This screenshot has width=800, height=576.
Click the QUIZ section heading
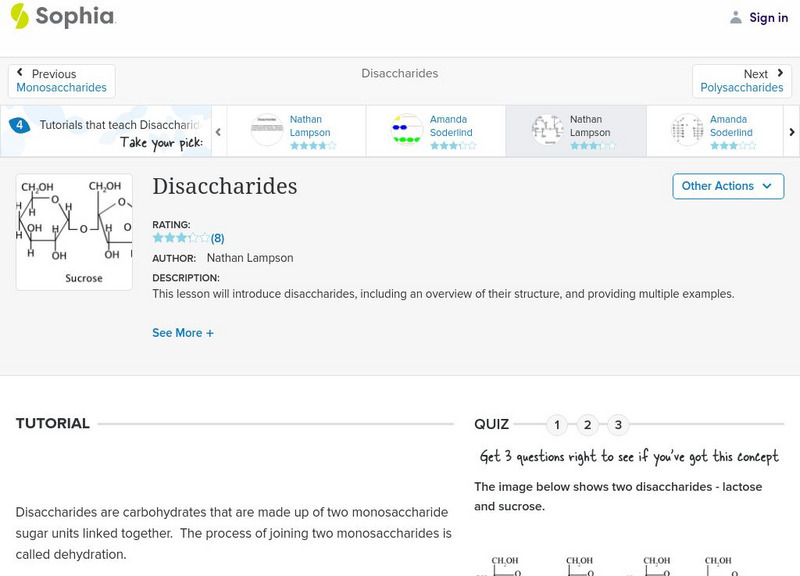491,424
